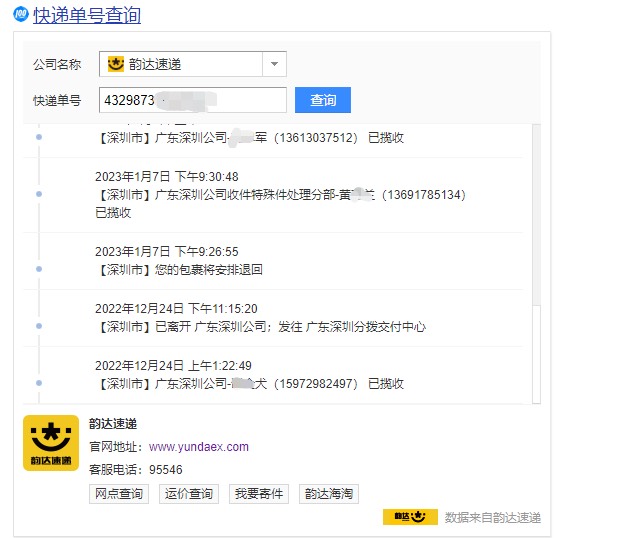
Task: Click the tracking number input field
Action: click(192, 100)
